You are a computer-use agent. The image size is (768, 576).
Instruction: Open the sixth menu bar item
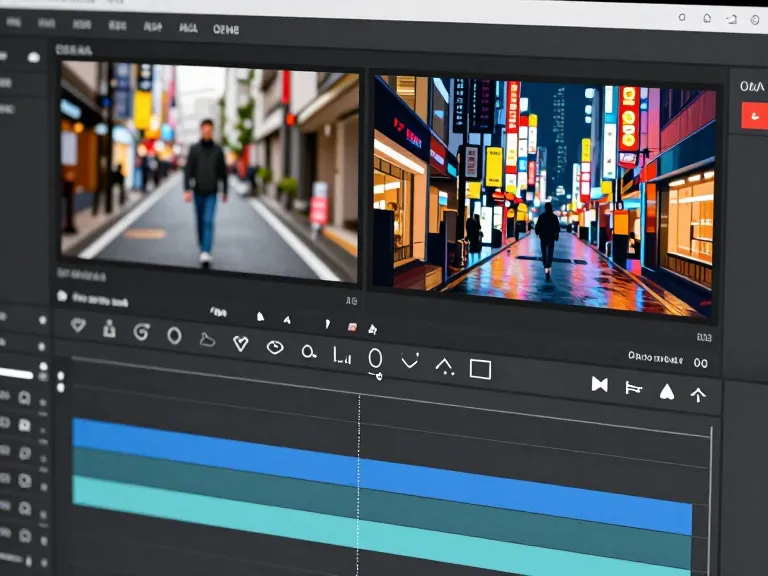tap(189, 28)
